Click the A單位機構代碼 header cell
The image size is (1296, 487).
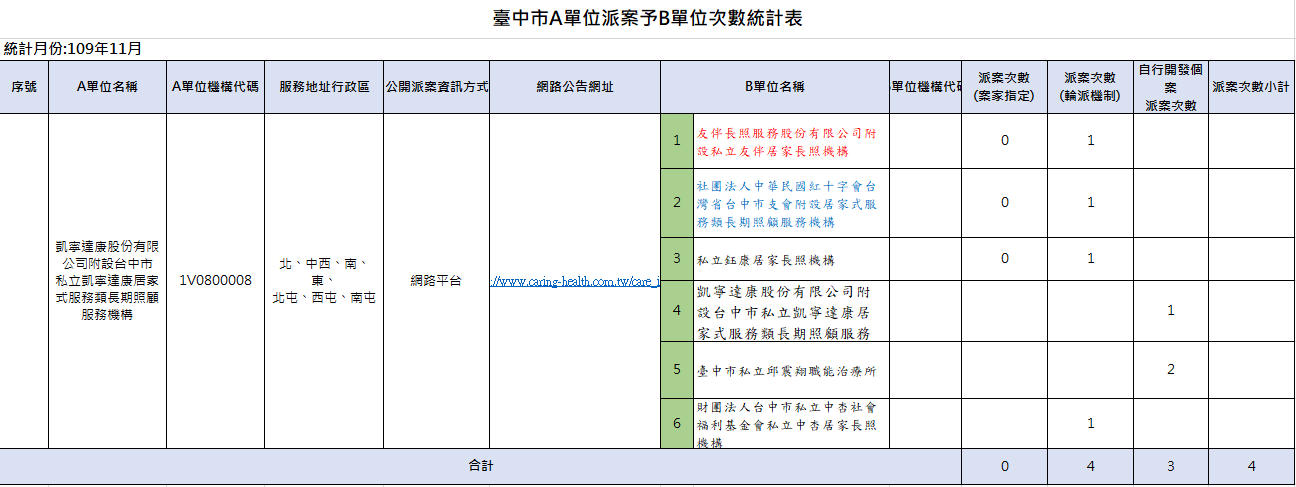point(215,87)
